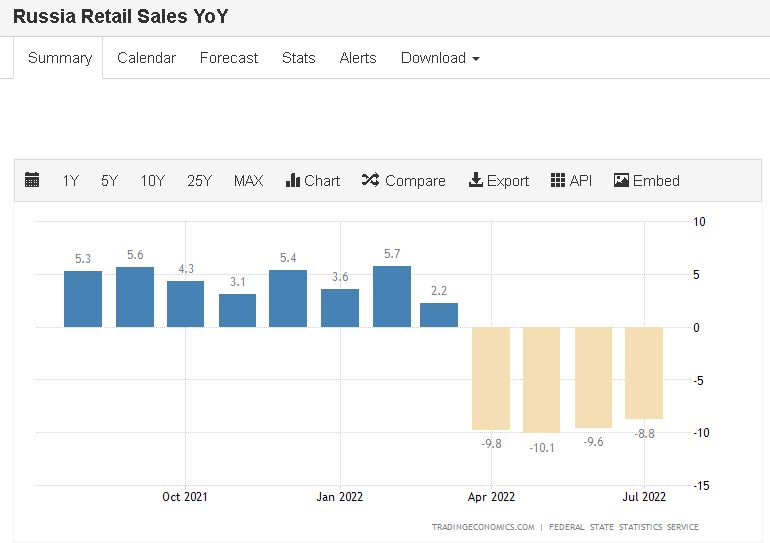Image resolution: width=770 pixels, height=543 pixels.
Task: Set chart range to 1Y
Action: tap(70, 181)
